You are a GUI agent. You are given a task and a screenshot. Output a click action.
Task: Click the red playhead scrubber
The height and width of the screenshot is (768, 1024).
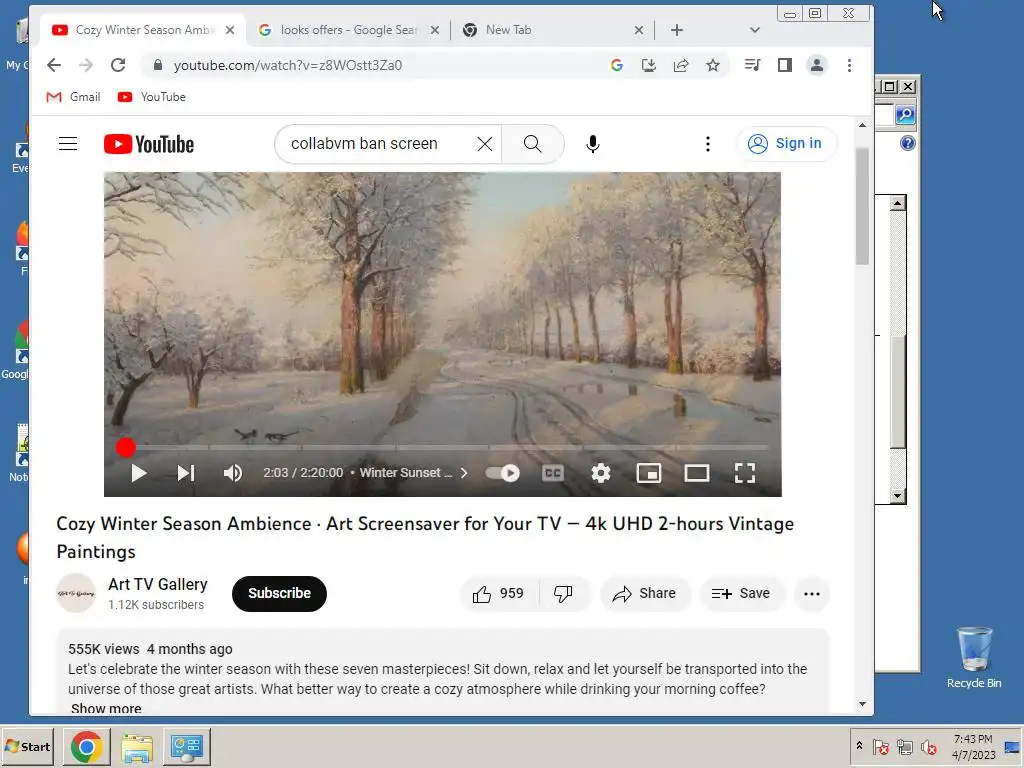[x=125, y=448]
